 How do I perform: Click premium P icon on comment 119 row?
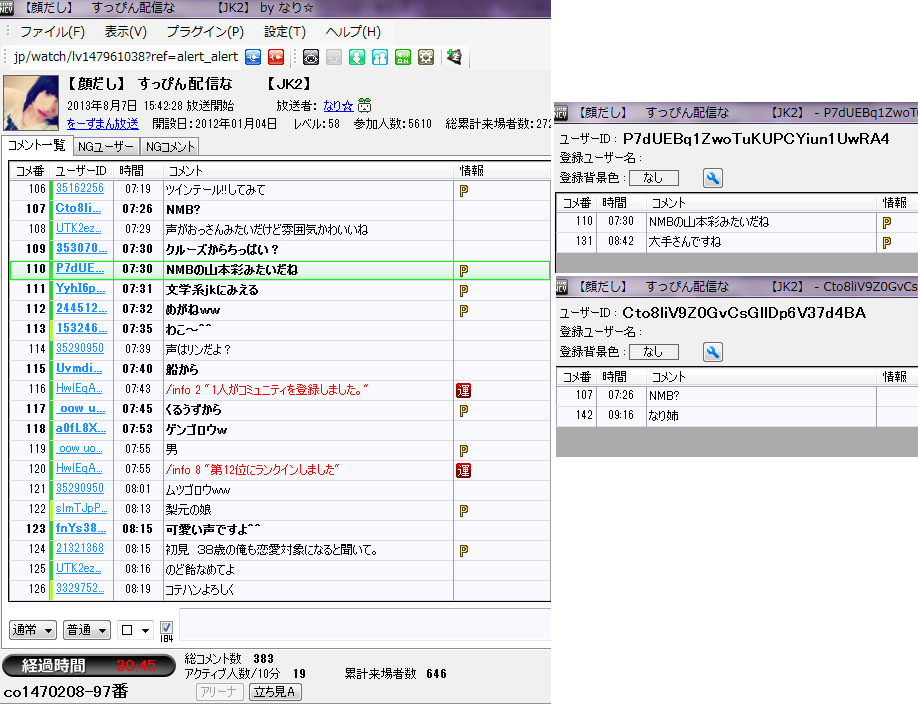(464, 450)
